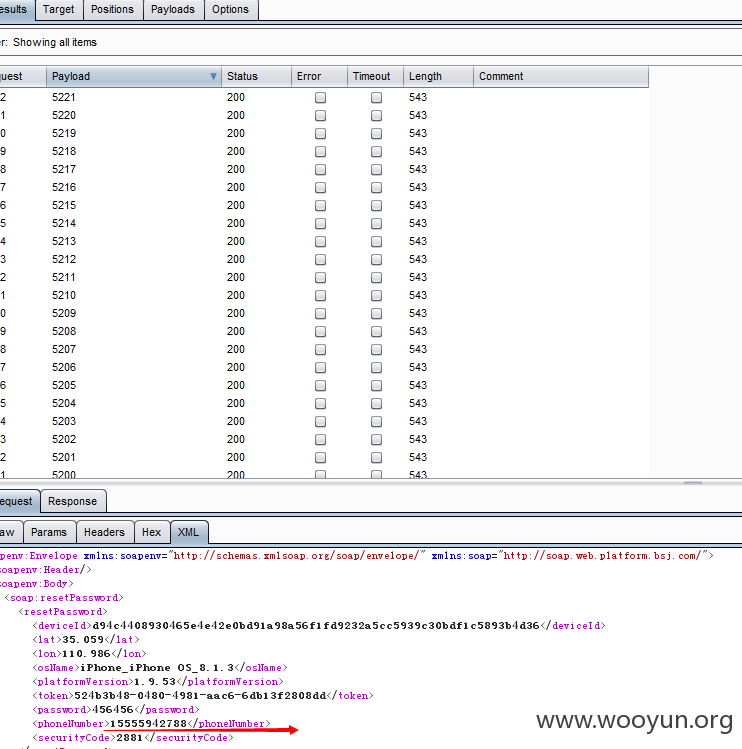Toggle Timeout checkbox for payload 5221
This screenshot has height=749, width=742.
coord(376,97)
